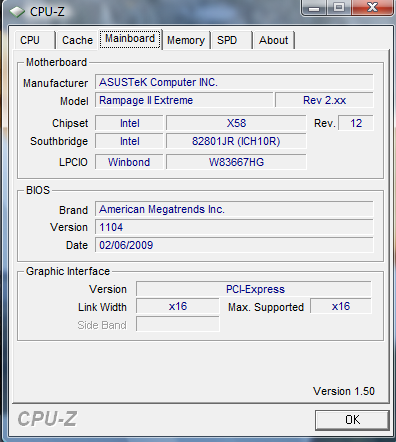Select the X58 chipset value
Screen dimensions: 396x442
(236, 123)
